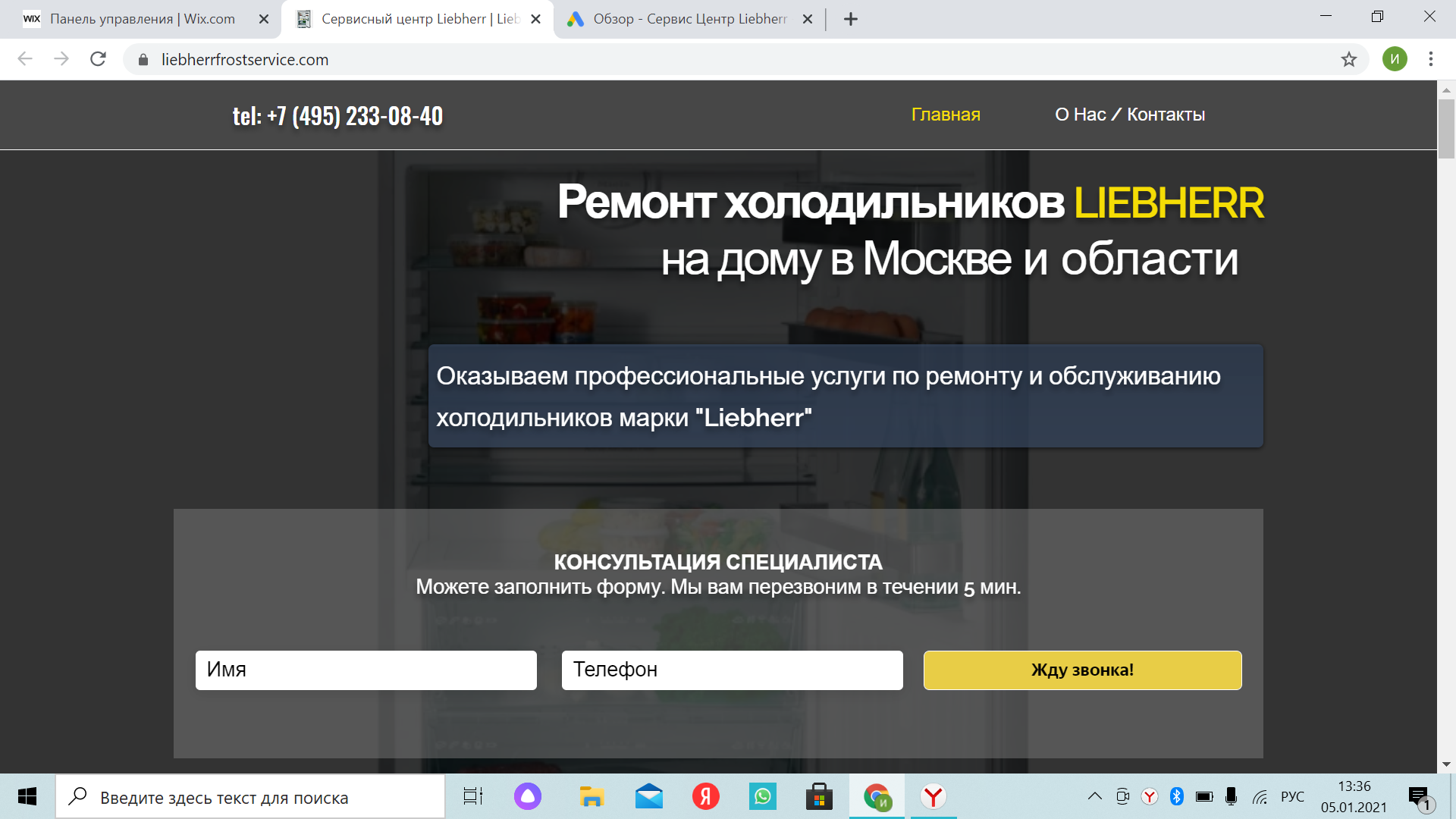This screenshot has height=819, width=1456.
Task: Click the Yandex tray icon
Action: pyautogui.click(x=1150, y=796)
